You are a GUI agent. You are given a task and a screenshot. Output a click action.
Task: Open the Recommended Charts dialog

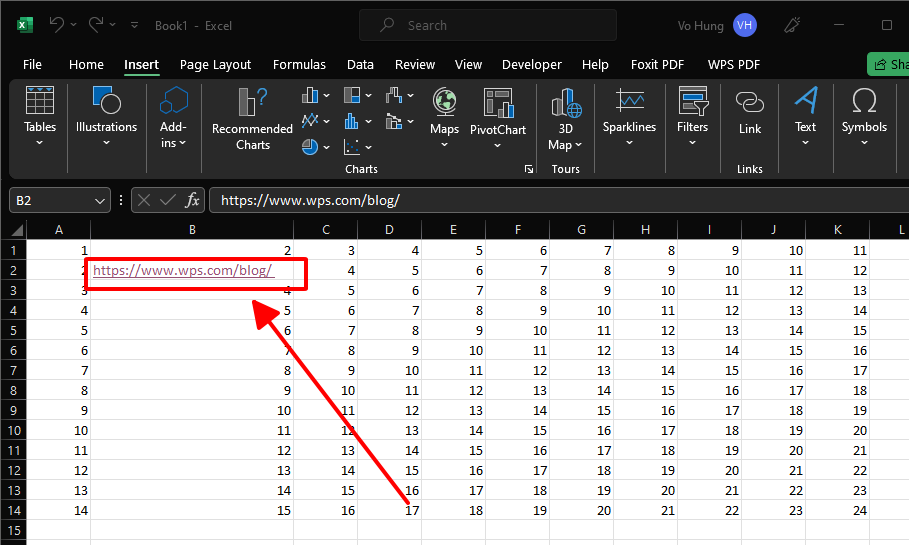click(x=252, y=118)
